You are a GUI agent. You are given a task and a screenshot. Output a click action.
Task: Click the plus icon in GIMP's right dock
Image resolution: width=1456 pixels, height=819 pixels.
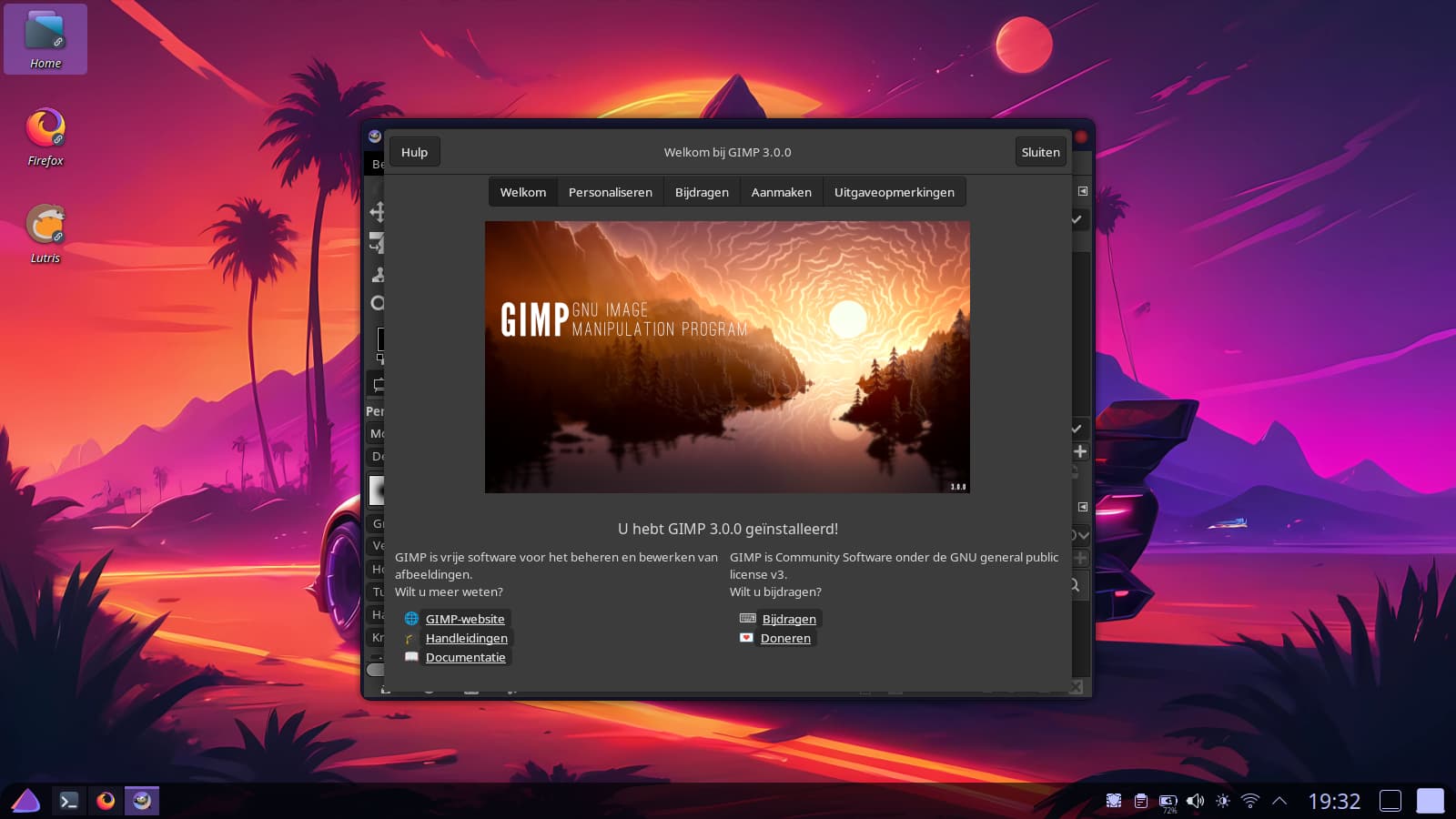pos(1080,451)
